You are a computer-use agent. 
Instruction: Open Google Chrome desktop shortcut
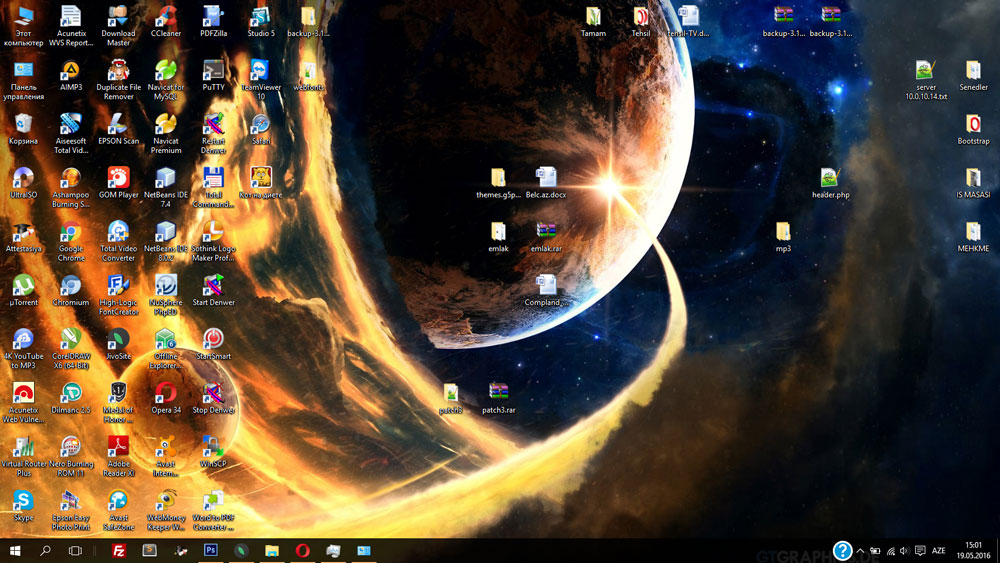point(71,241)
